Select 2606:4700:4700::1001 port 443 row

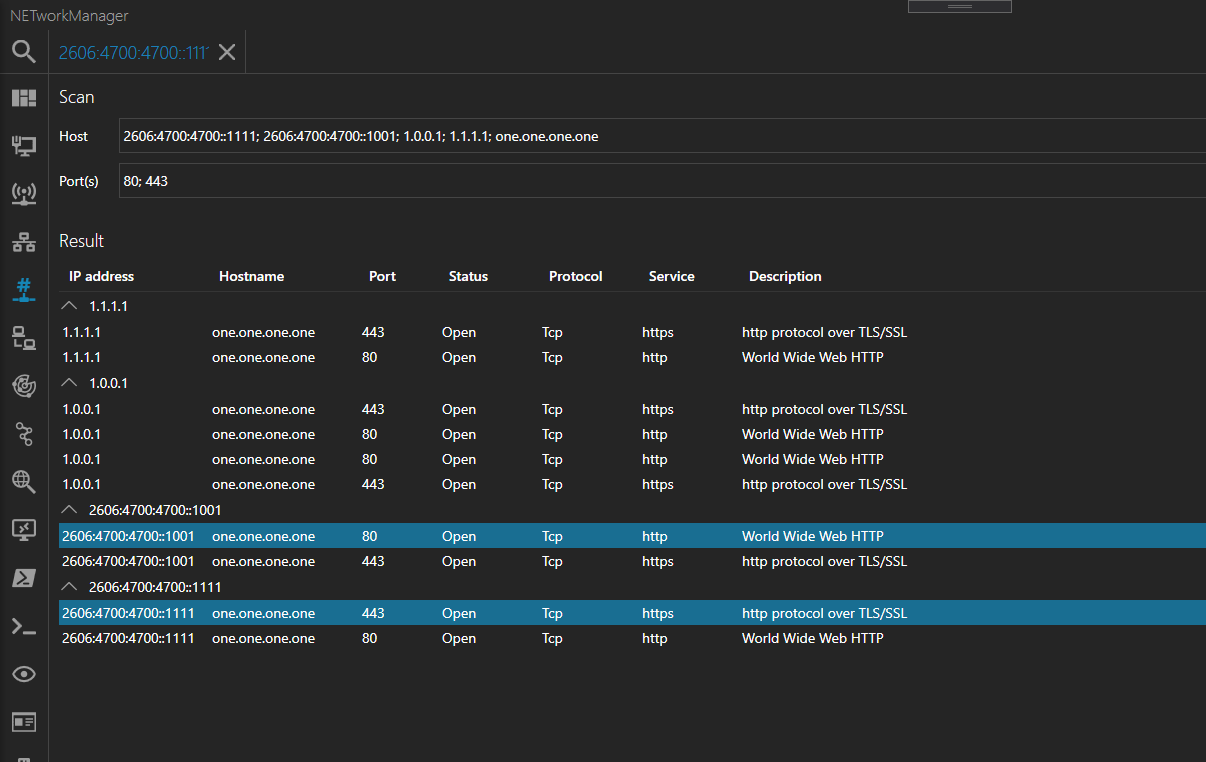[x=632, y=561]
